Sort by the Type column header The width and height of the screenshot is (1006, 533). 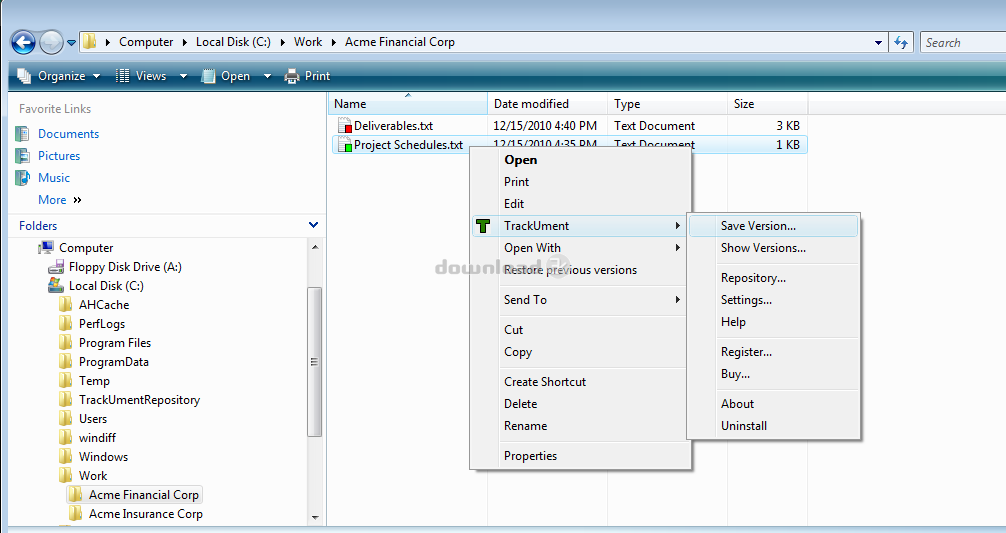(x=667, y=104)
